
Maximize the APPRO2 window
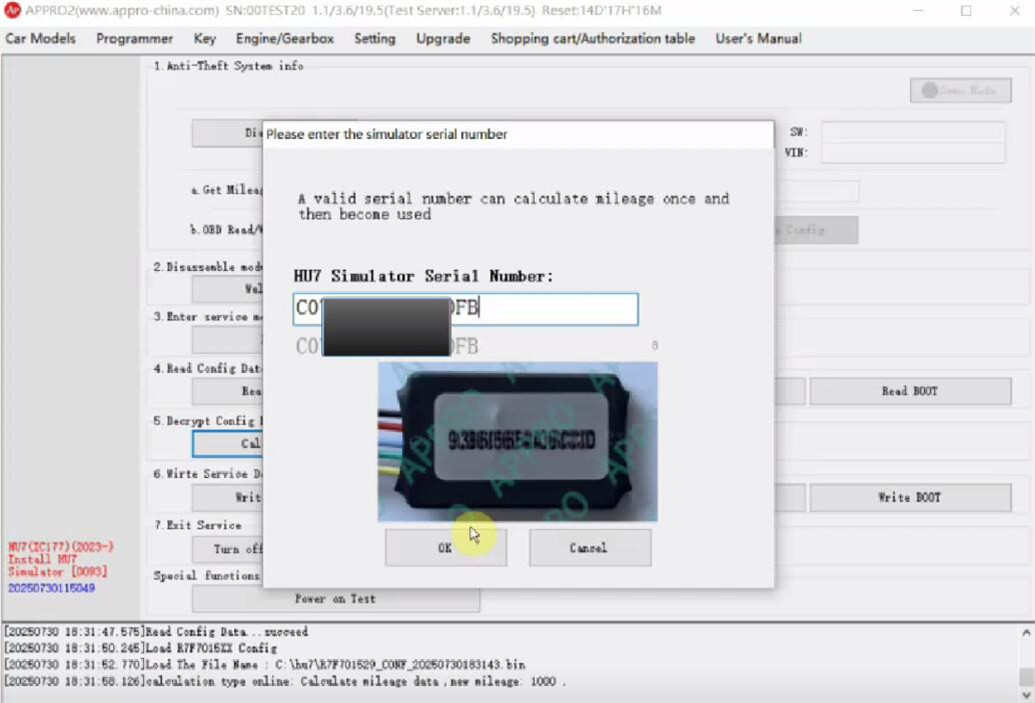pyautogui.click(x=966, y=11)
